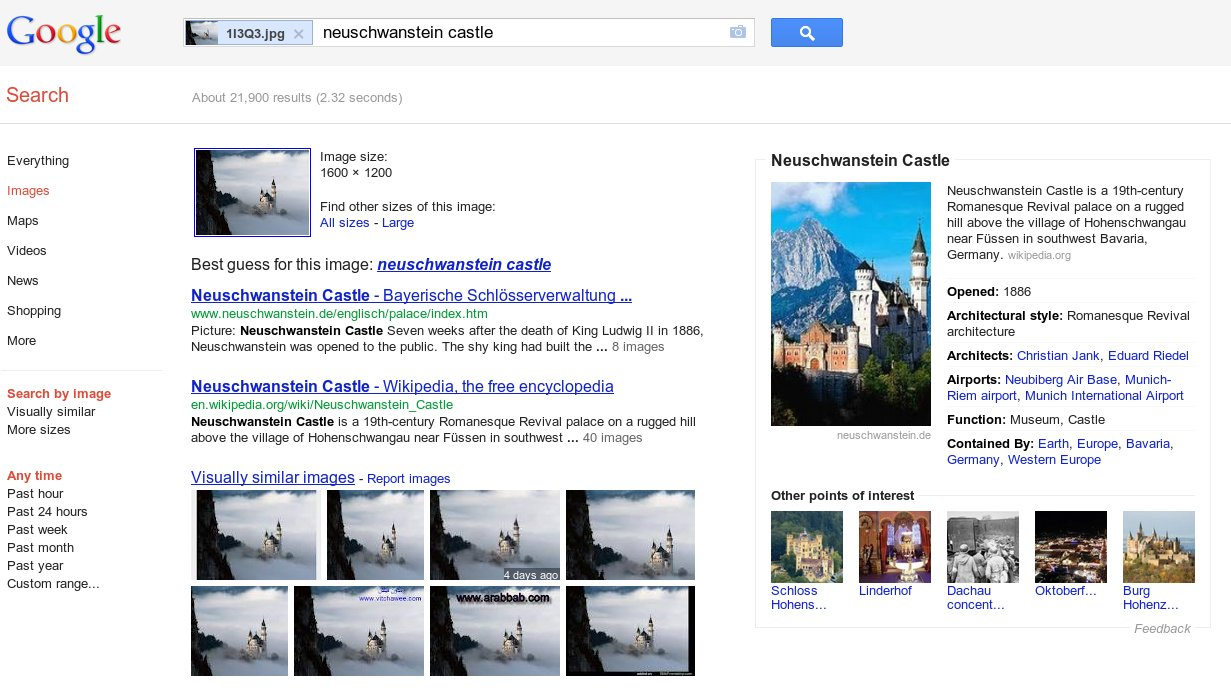Click the Google logo
The image size is (1231, 692).
tap(64, 33)
